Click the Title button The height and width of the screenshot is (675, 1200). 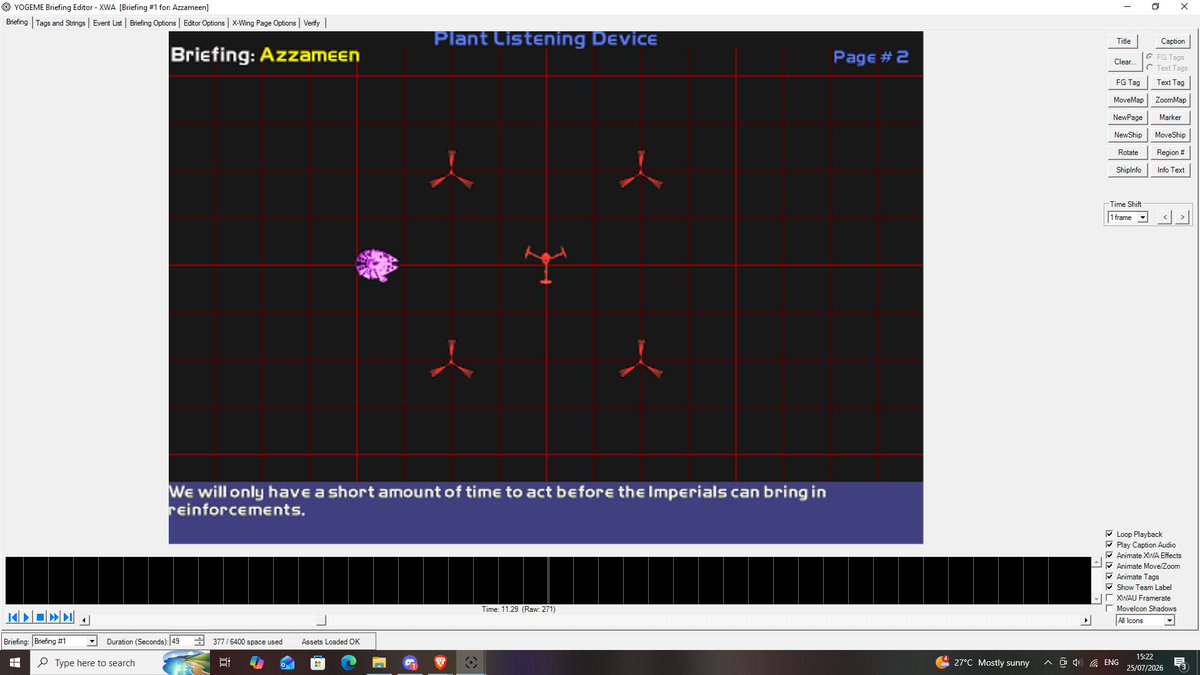click(x=1123, y=41)
